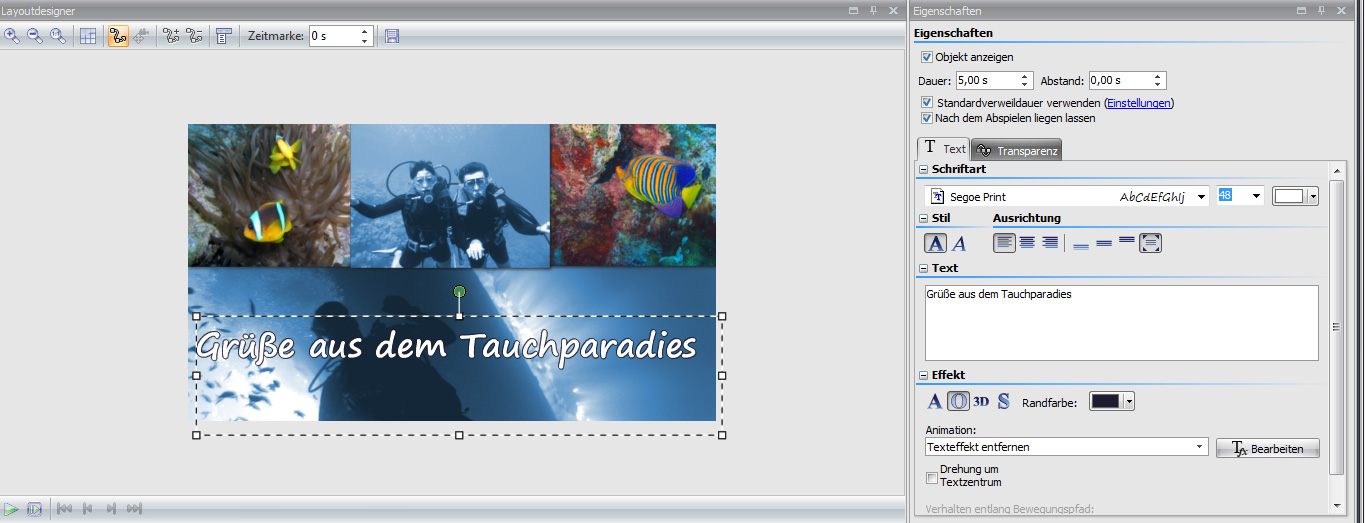Click the Bearbeiten button
Viewport: 1365px width, 523px height.
pyautogui.click(x=1267, y=449)
